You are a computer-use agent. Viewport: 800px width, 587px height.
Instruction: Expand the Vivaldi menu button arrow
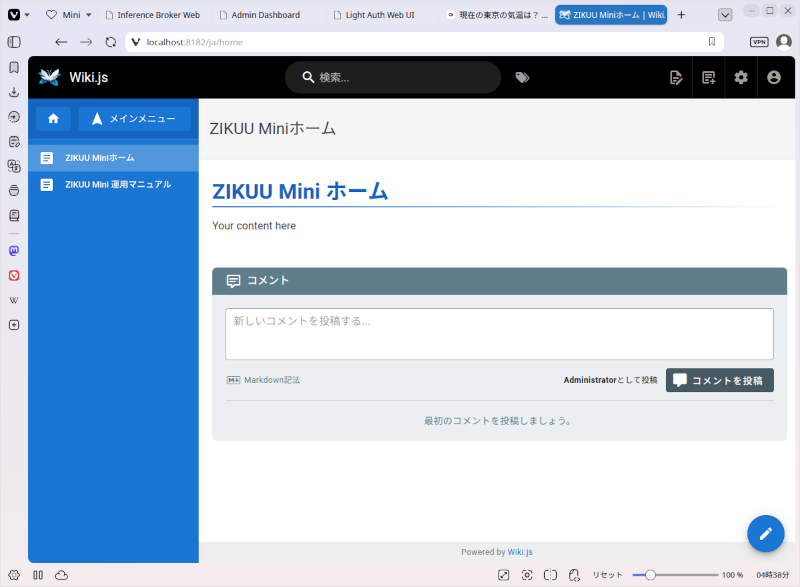point(27,15)
